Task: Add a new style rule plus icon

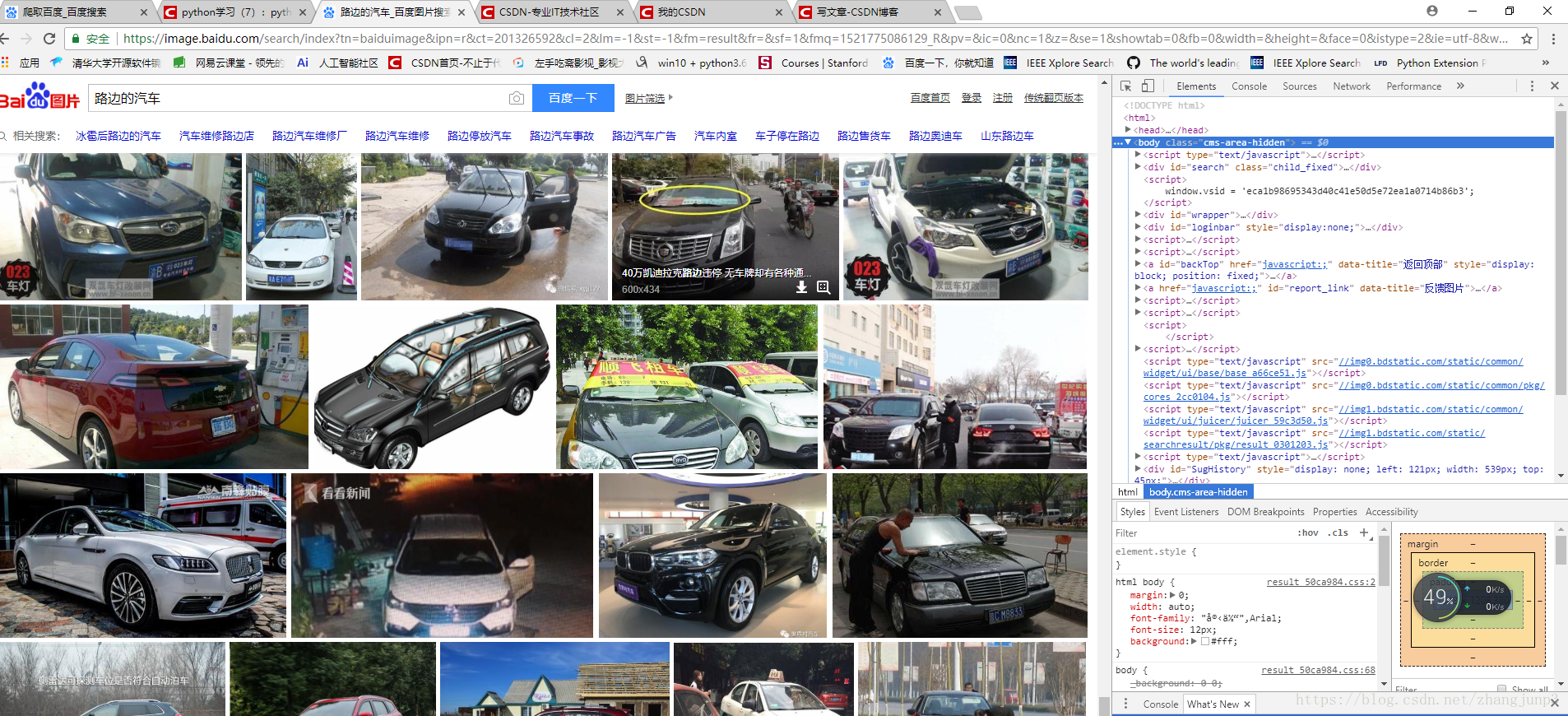Action: tap(1364, 532)
